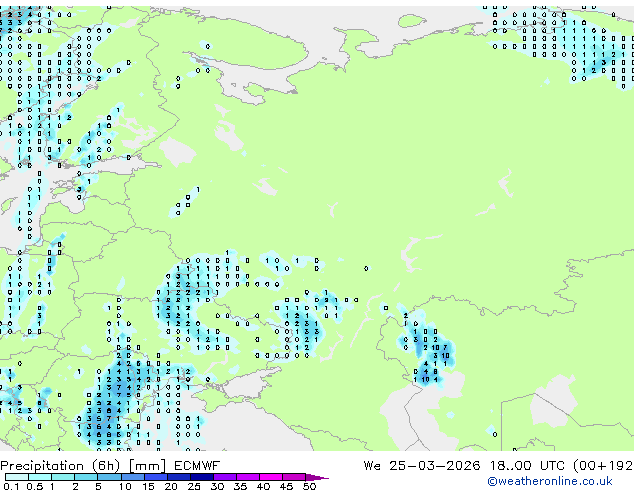Click the legend label '15'
Screen dimensions: 634x490
coord(148,486)
